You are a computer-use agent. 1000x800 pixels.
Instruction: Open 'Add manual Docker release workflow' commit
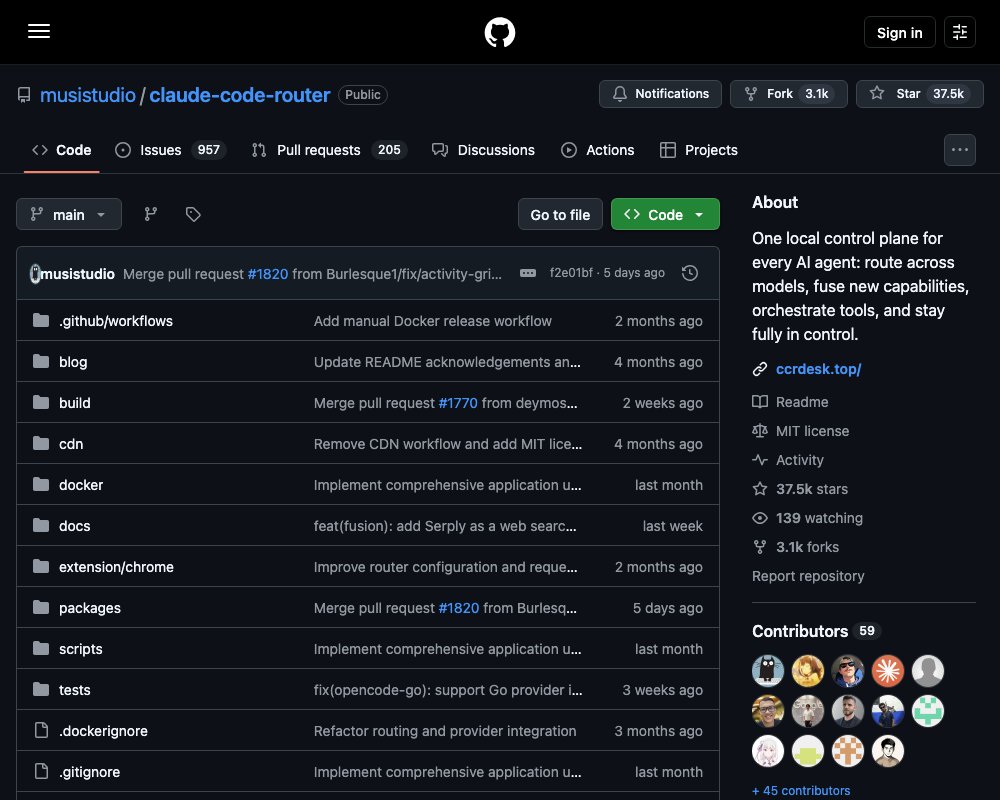coord(432,321)
